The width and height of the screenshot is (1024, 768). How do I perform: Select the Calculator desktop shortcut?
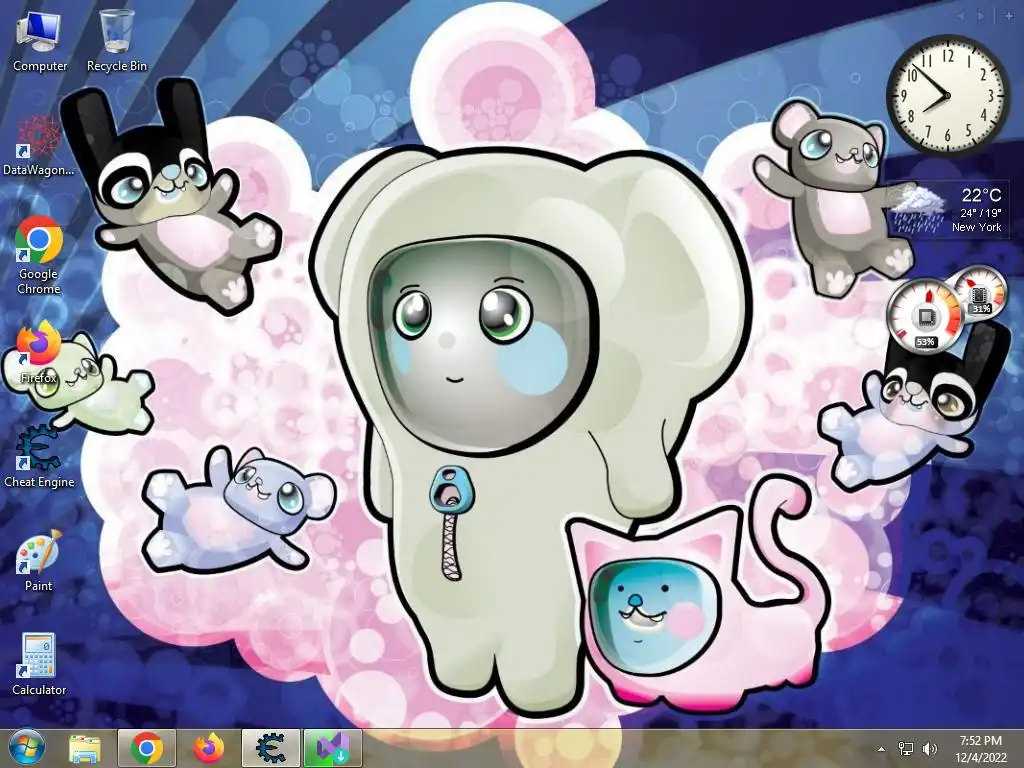pos(39,664)
